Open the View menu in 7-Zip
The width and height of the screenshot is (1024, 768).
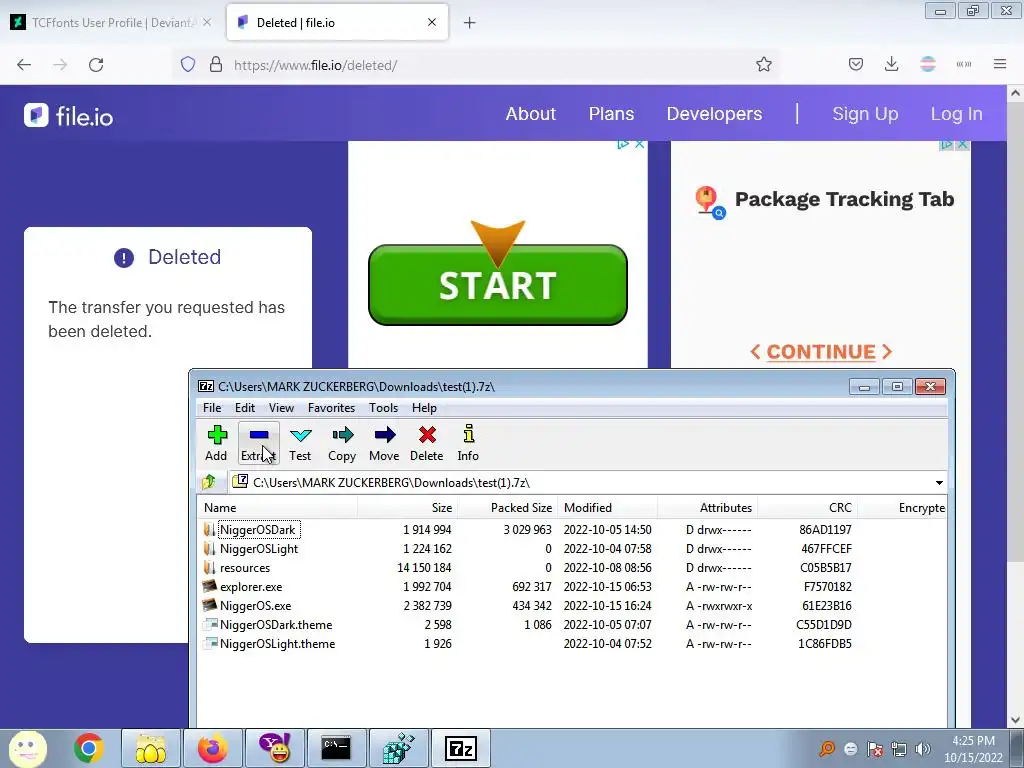tap(281, 408)
